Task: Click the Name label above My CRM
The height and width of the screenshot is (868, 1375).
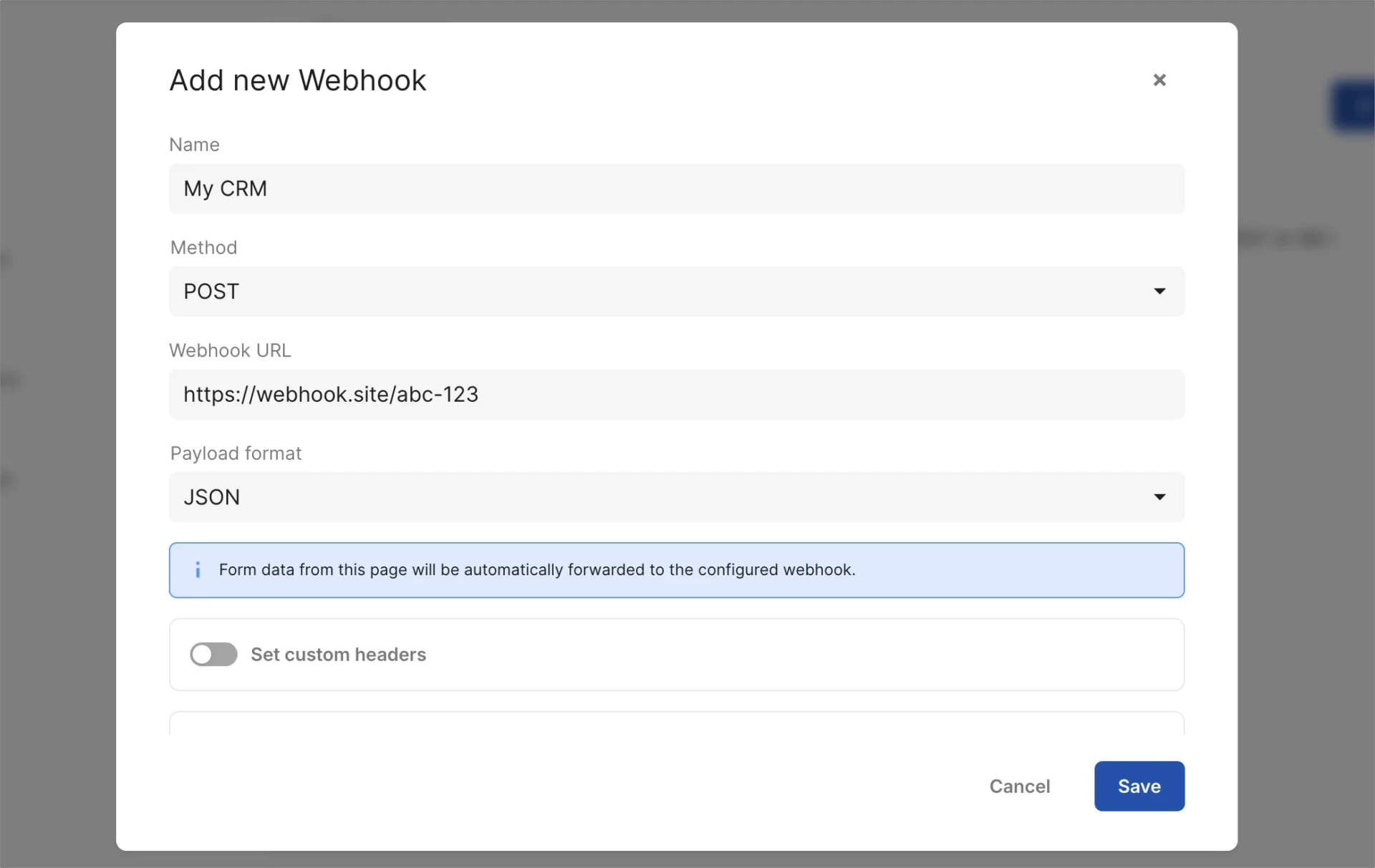Action: click(x=194, y=145)
